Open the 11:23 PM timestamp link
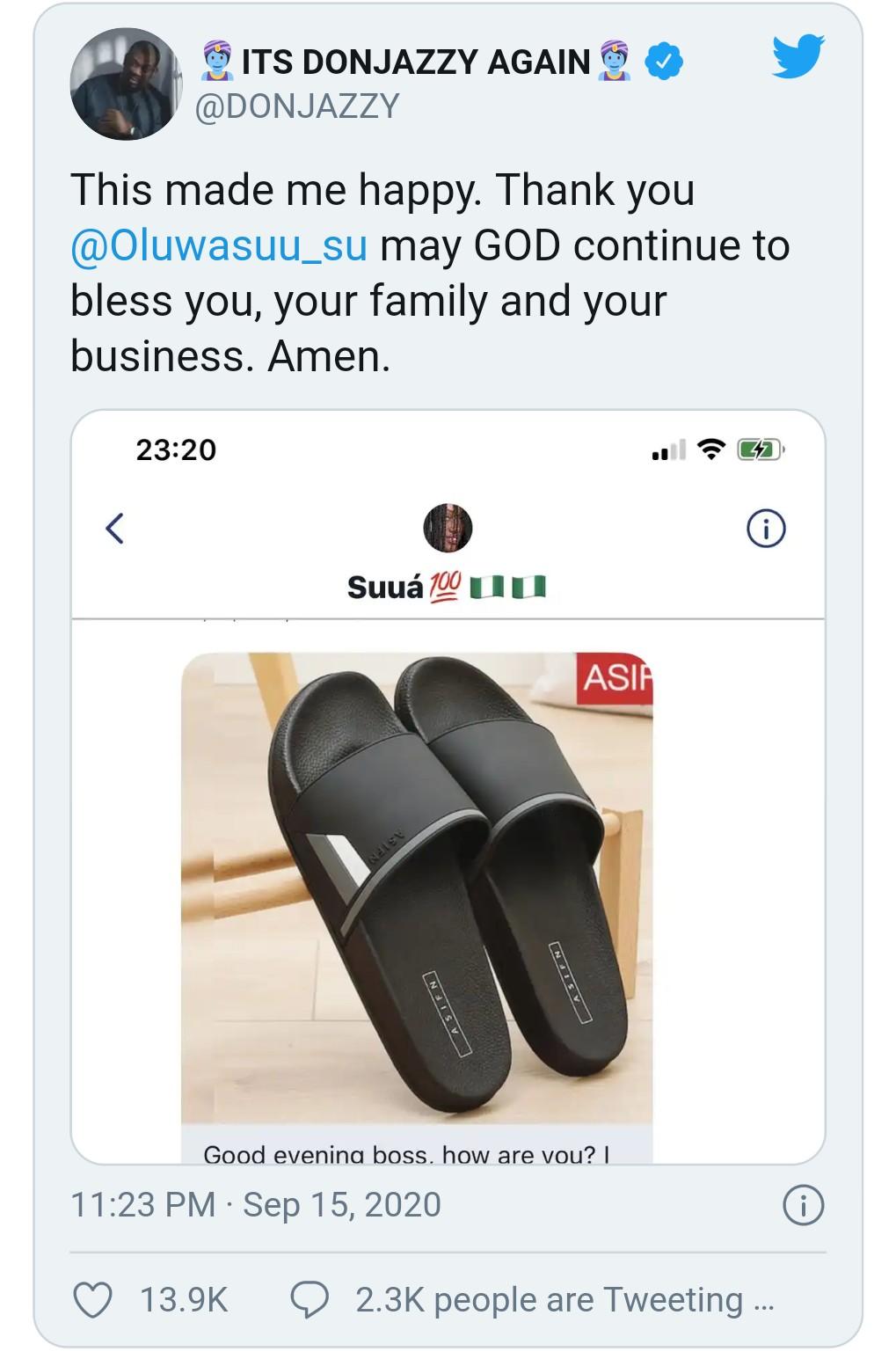This screenshot has height=1359, width=896. [x=142, y=1205]
